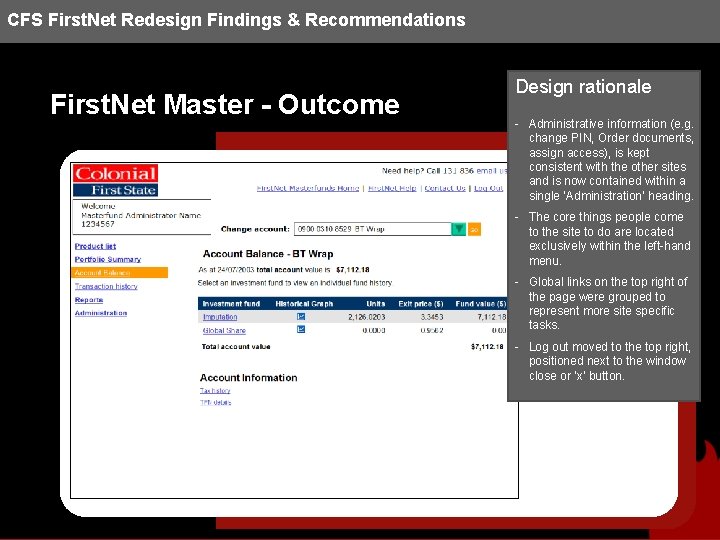Open Reports in left menu
This screenshot has width=720, height=540.
coord(89,300)
